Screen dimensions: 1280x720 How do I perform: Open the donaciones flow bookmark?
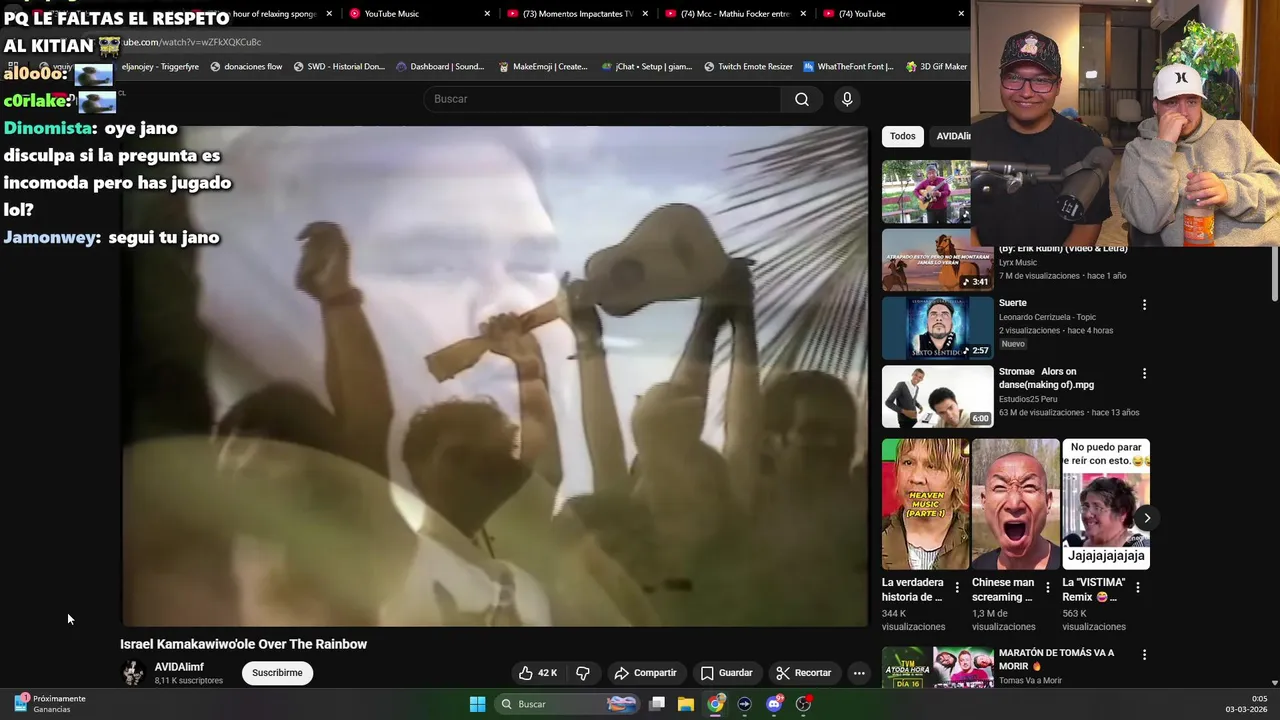[x=246, y=67]
